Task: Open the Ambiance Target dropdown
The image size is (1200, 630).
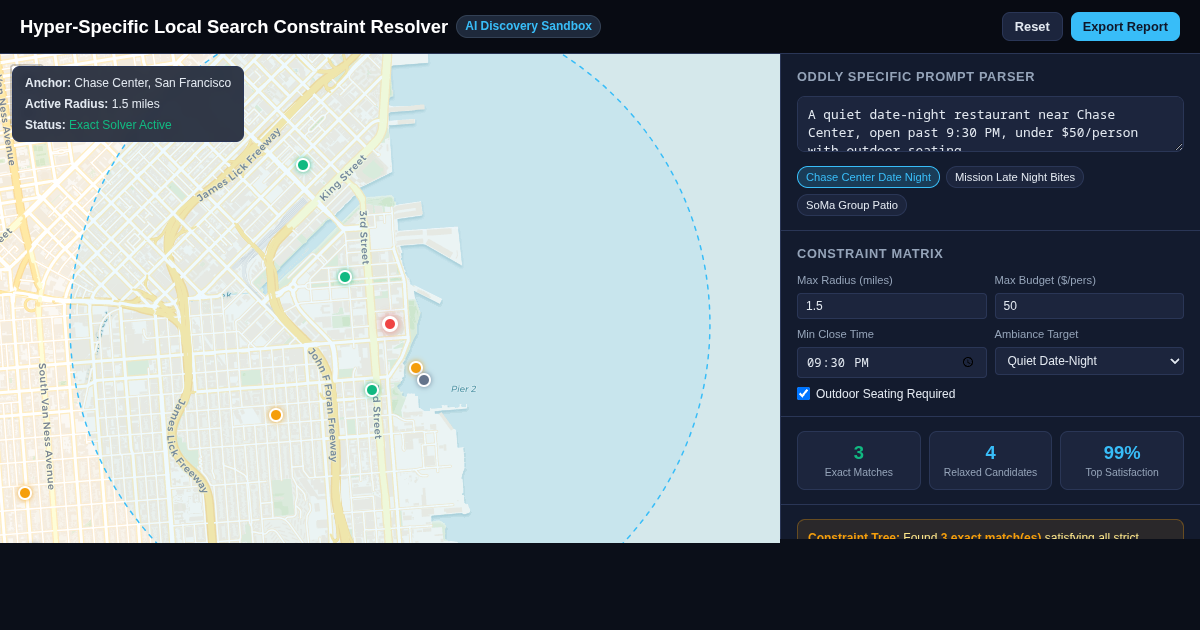Action: pos(1089,361)
